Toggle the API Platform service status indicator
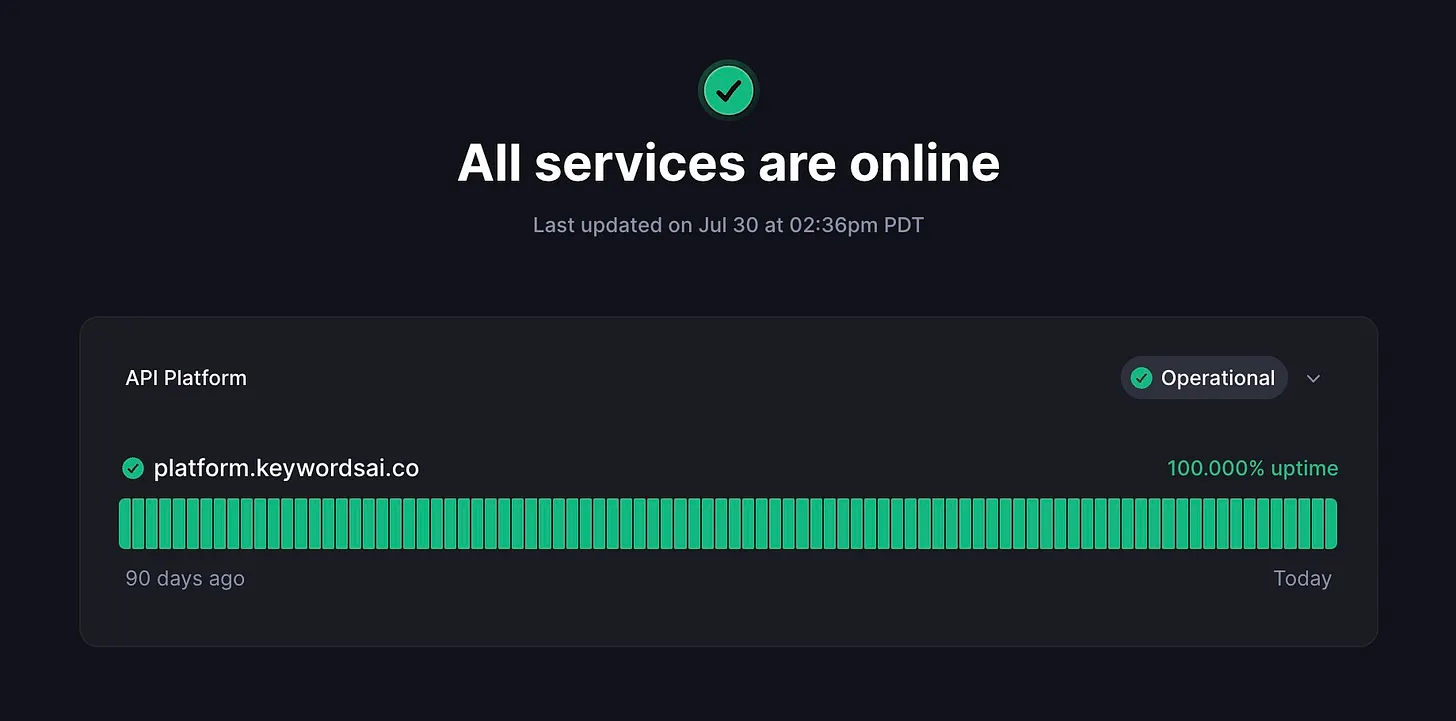1456x721 pixels. click(1204, 378)
